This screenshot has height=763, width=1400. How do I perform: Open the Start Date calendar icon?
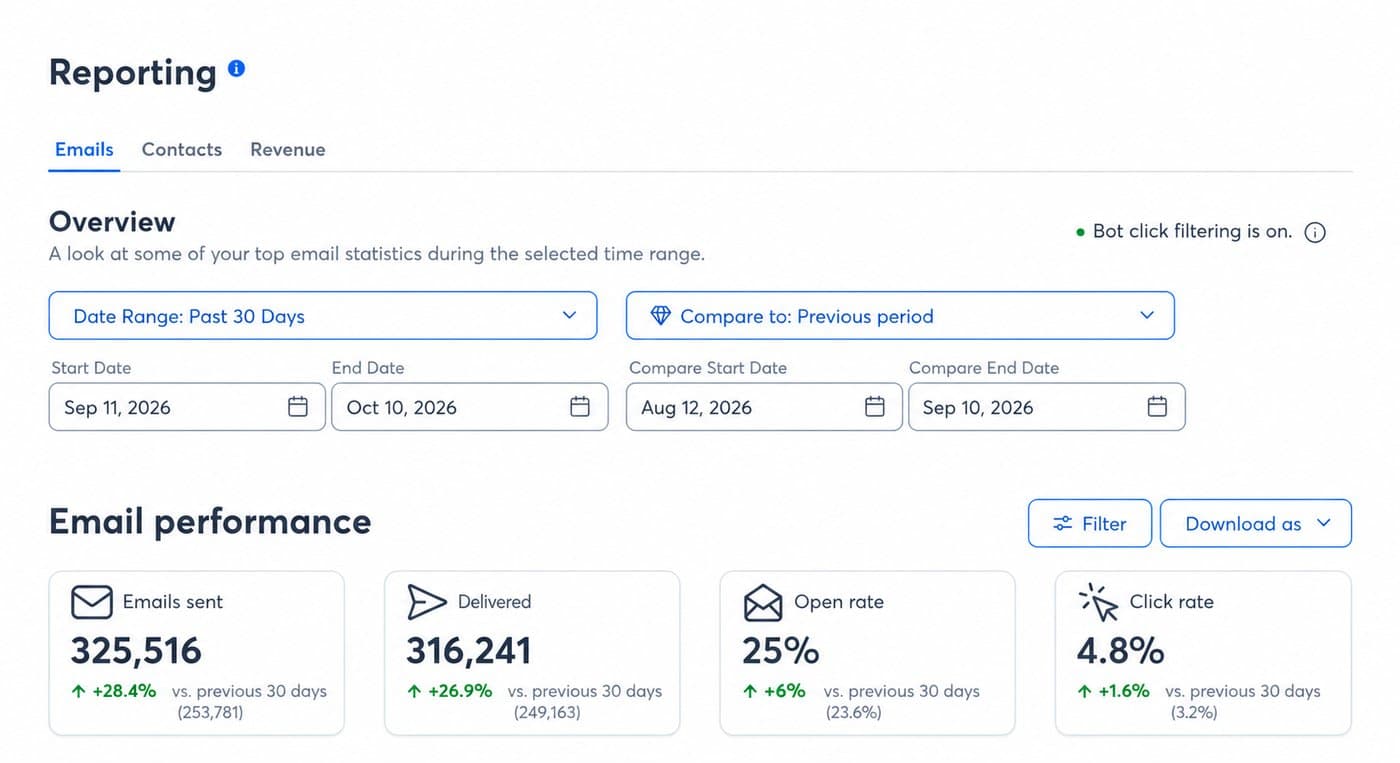pos(298,407)
